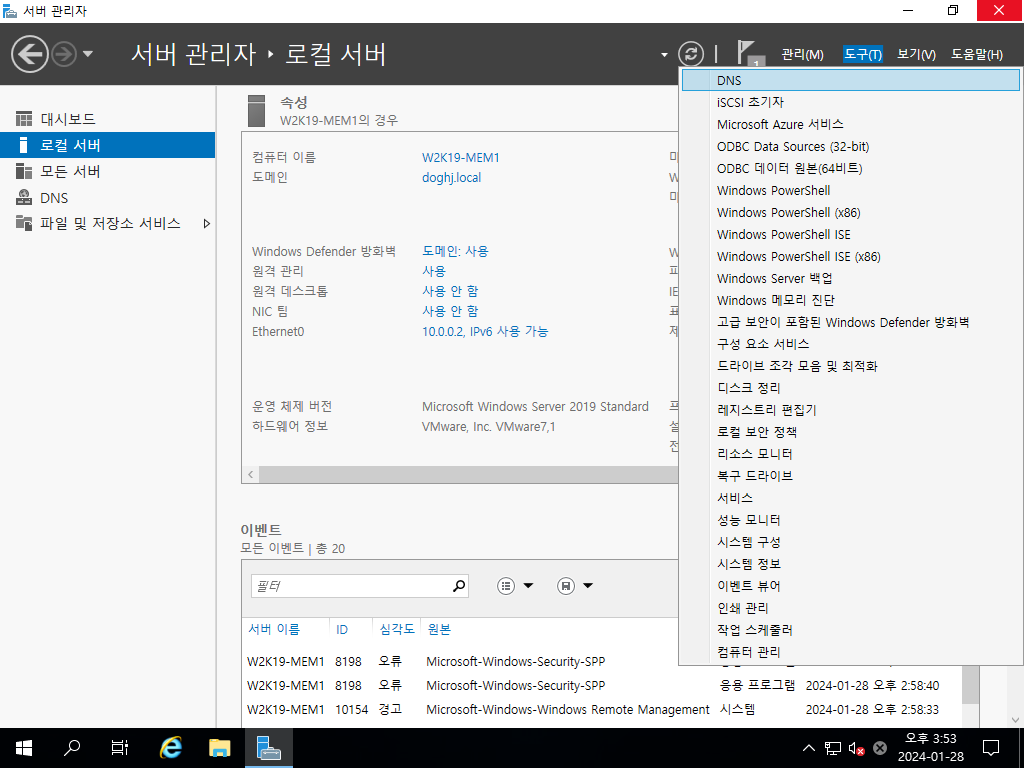Open the 관리(M) menu
The height and width of the screenshot is (768, 1024).
[x=802, y=55]
